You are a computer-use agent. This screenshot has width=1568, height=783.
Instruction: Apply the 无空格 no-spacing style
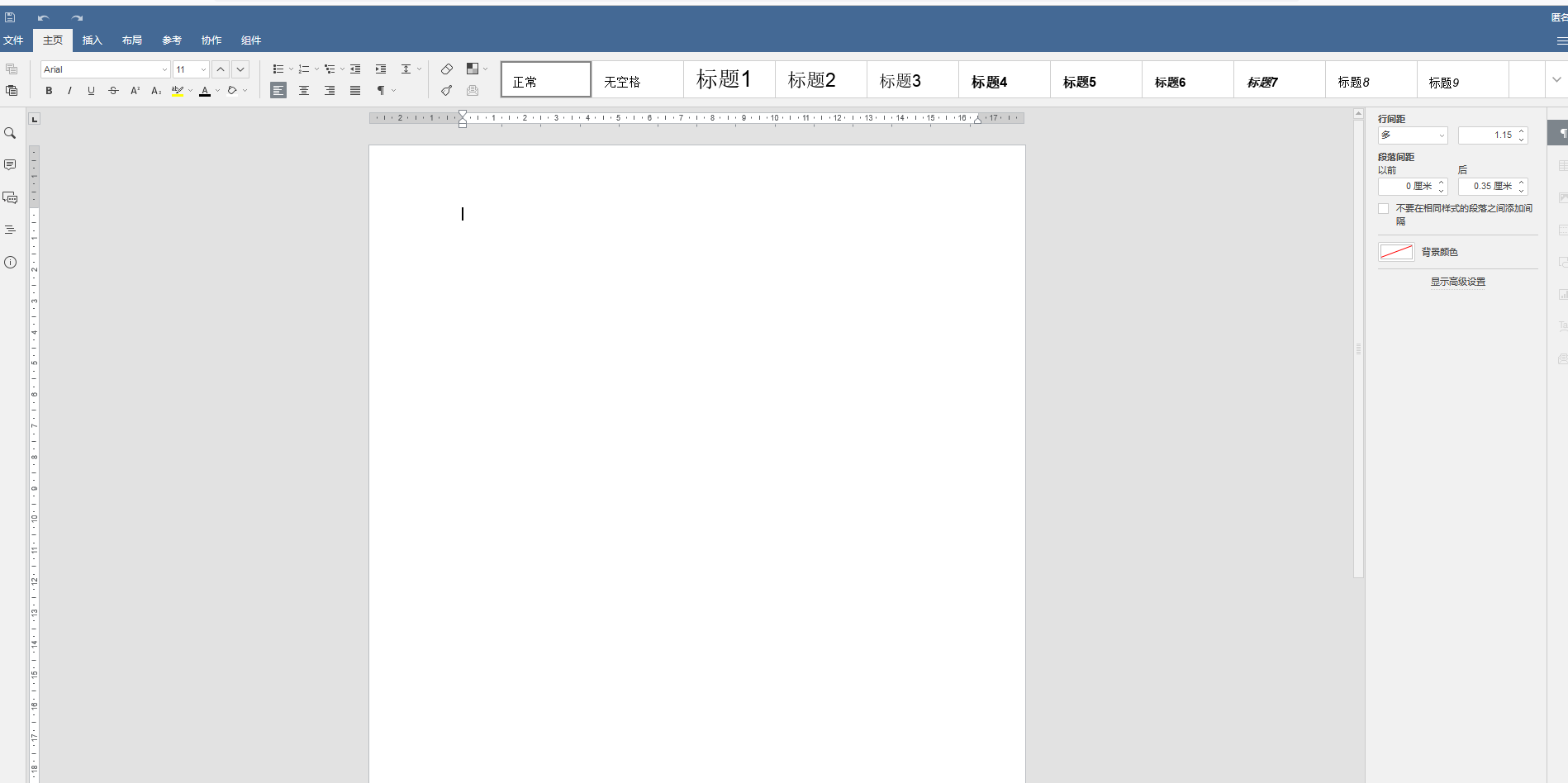(x=638, y=80)
